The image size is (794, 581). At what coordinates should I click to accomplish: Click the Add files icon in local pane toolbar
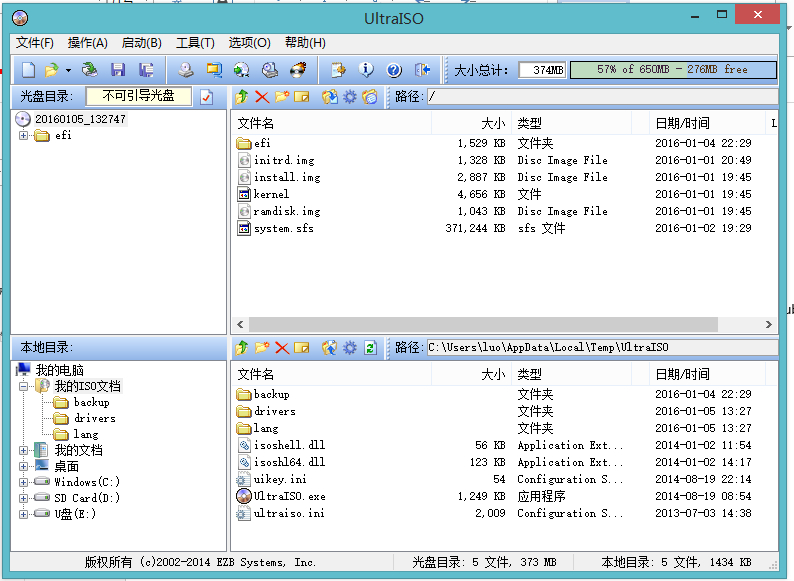point(330,347)
